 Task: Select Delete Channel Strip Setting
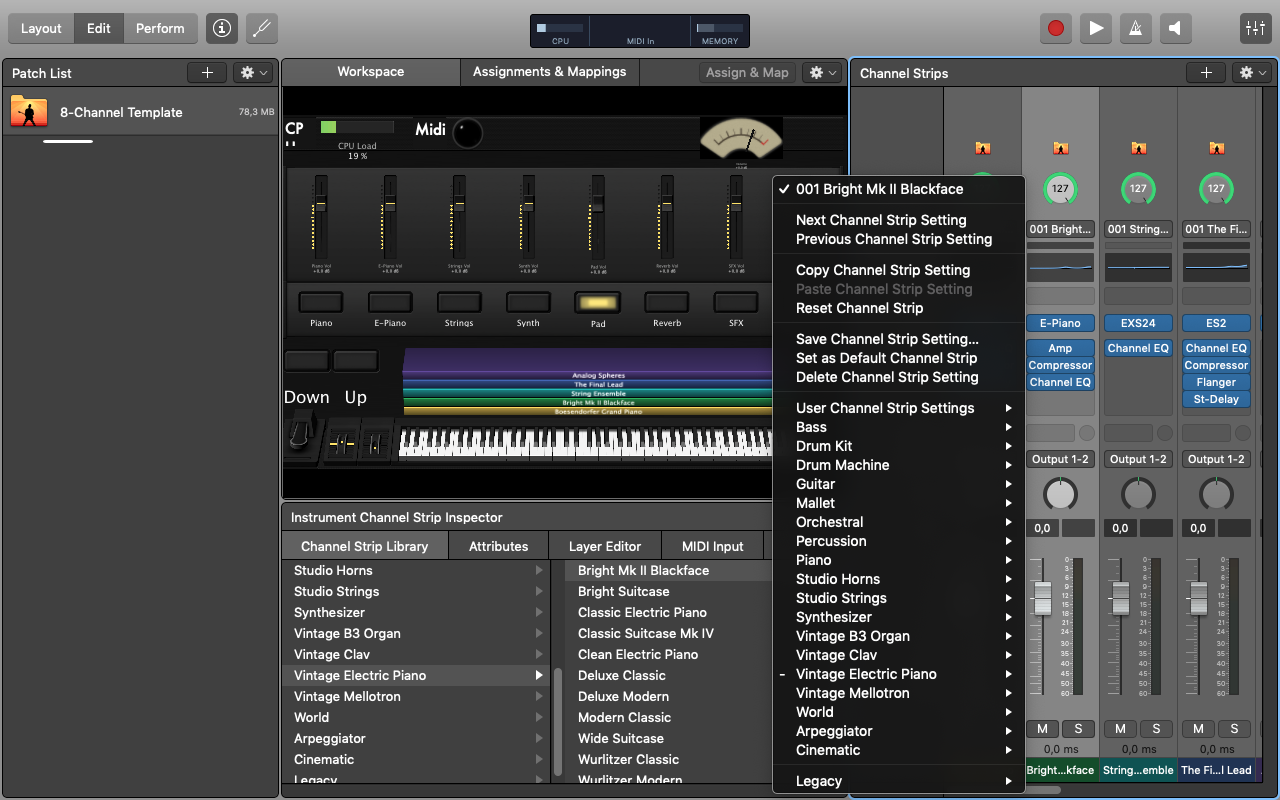point(899,377)
